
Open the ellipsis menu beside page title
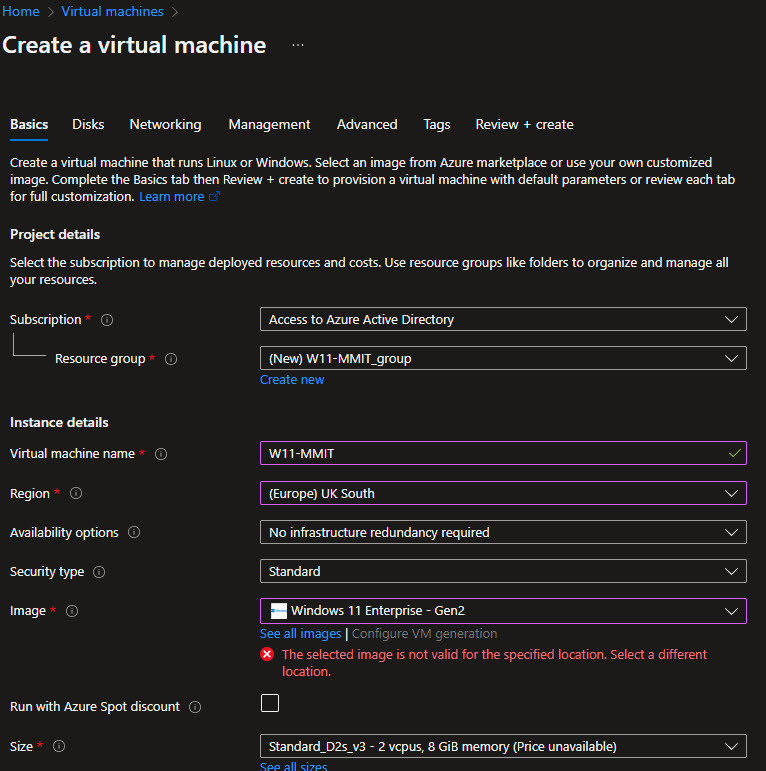point(298,45)
